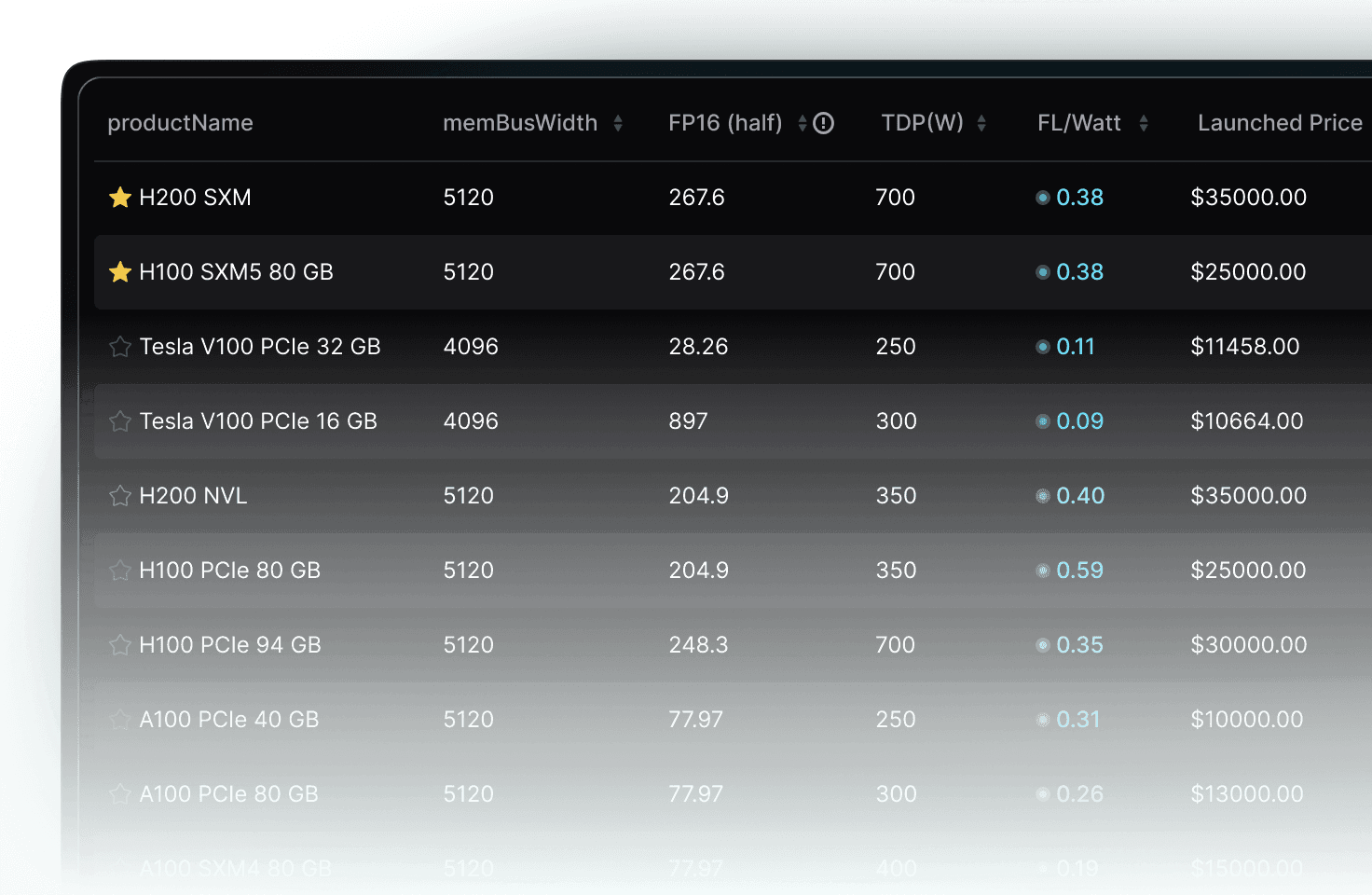Click memBusWidth 4096 in V100 32 GB row
Image resolution: width=1372 pixels, height=895 pixels.
click(471, 347)
